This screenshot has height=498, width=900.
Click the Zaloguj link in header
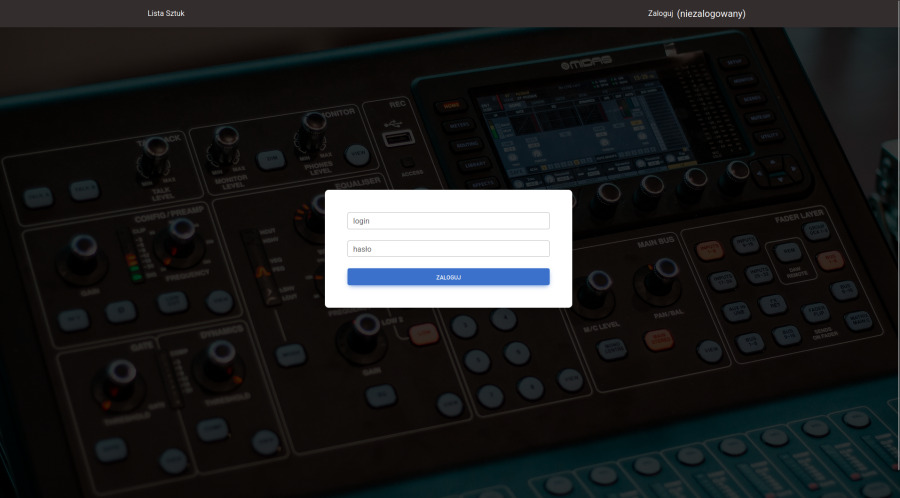click(x=660, y=13)
